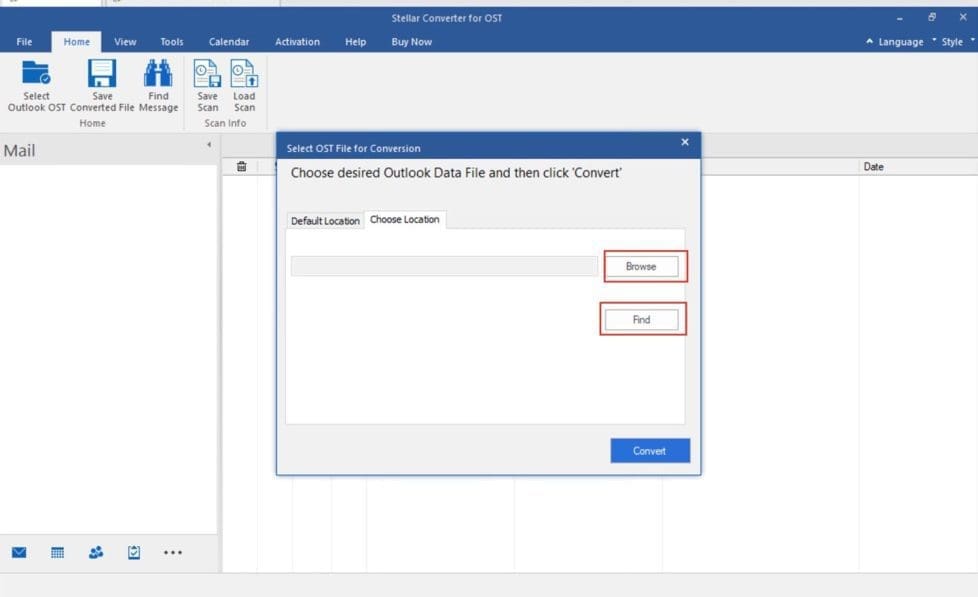
Task: Show more navigation options ellipsis
Action: click(173, 552)
